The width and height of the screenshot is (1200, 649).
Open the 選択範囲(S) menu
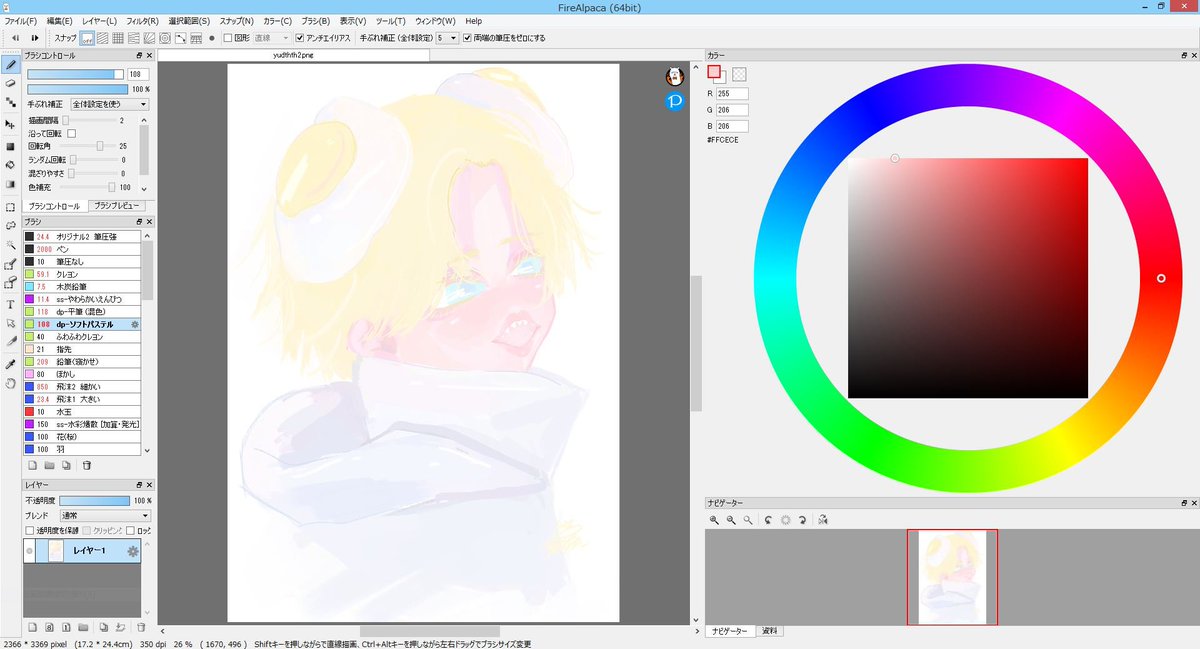tap(190, 21)
